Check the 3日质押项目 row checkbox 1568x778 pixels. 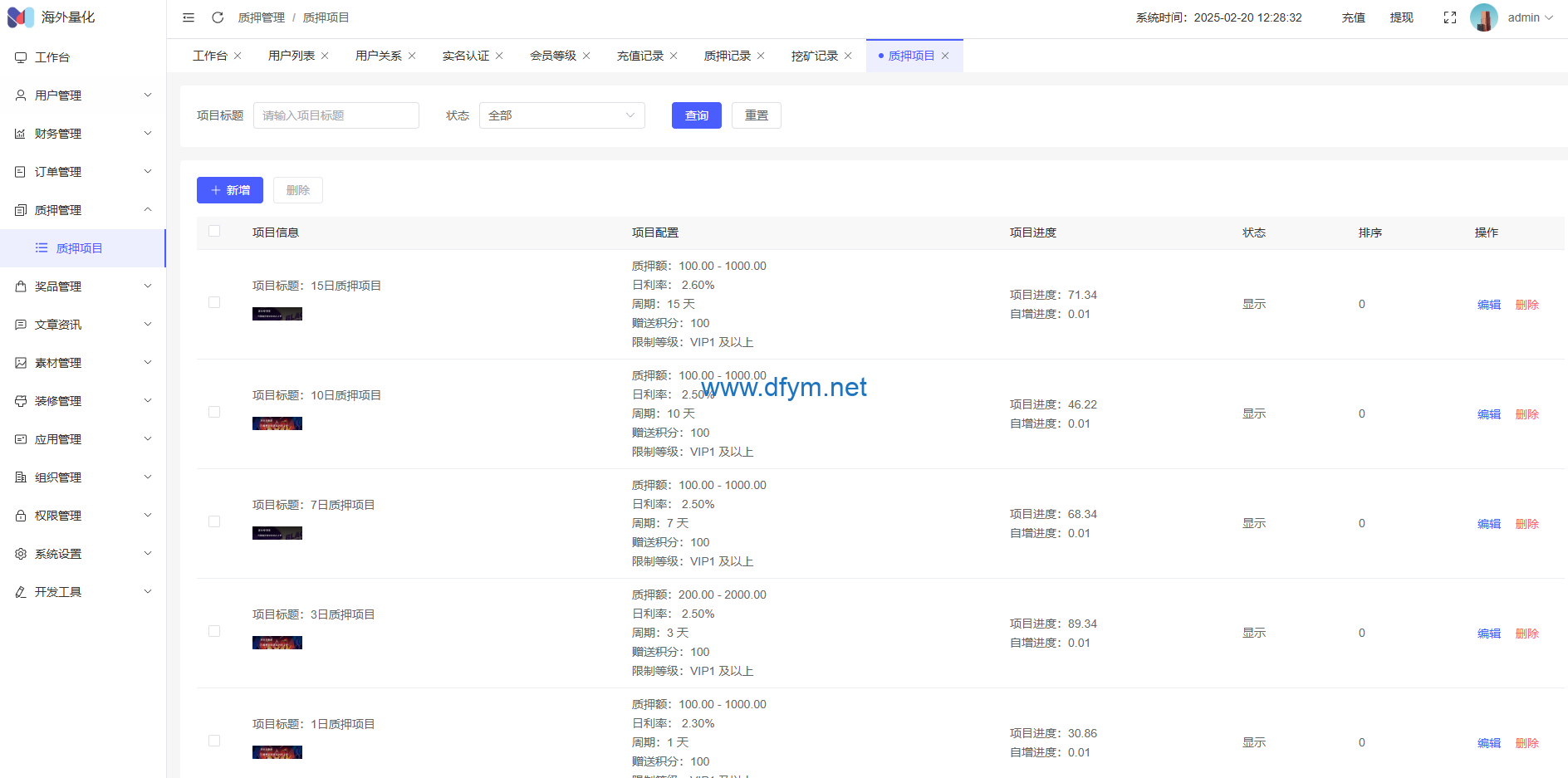(214, 631)
